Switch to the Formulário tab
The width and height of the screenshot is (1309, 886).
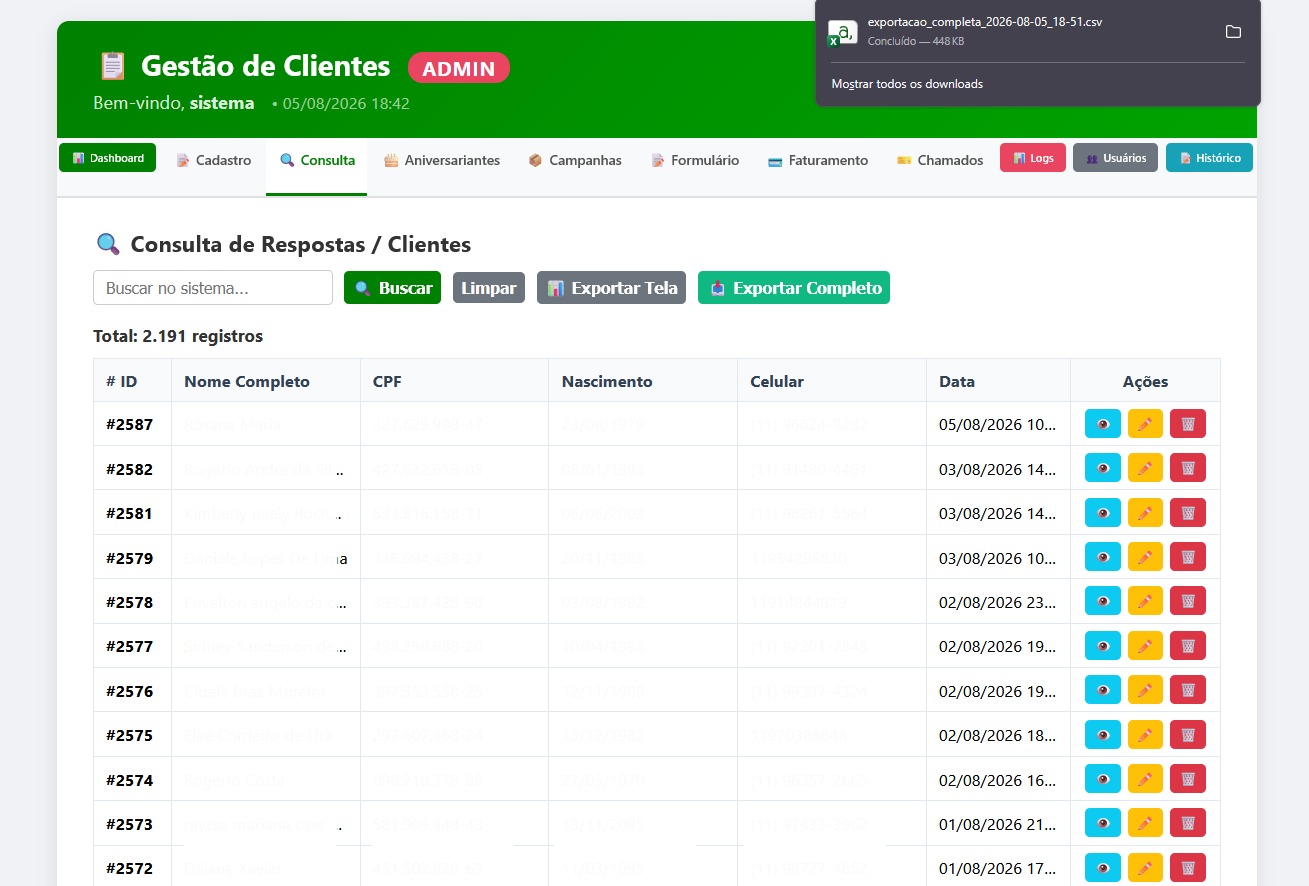click(695, 160)
